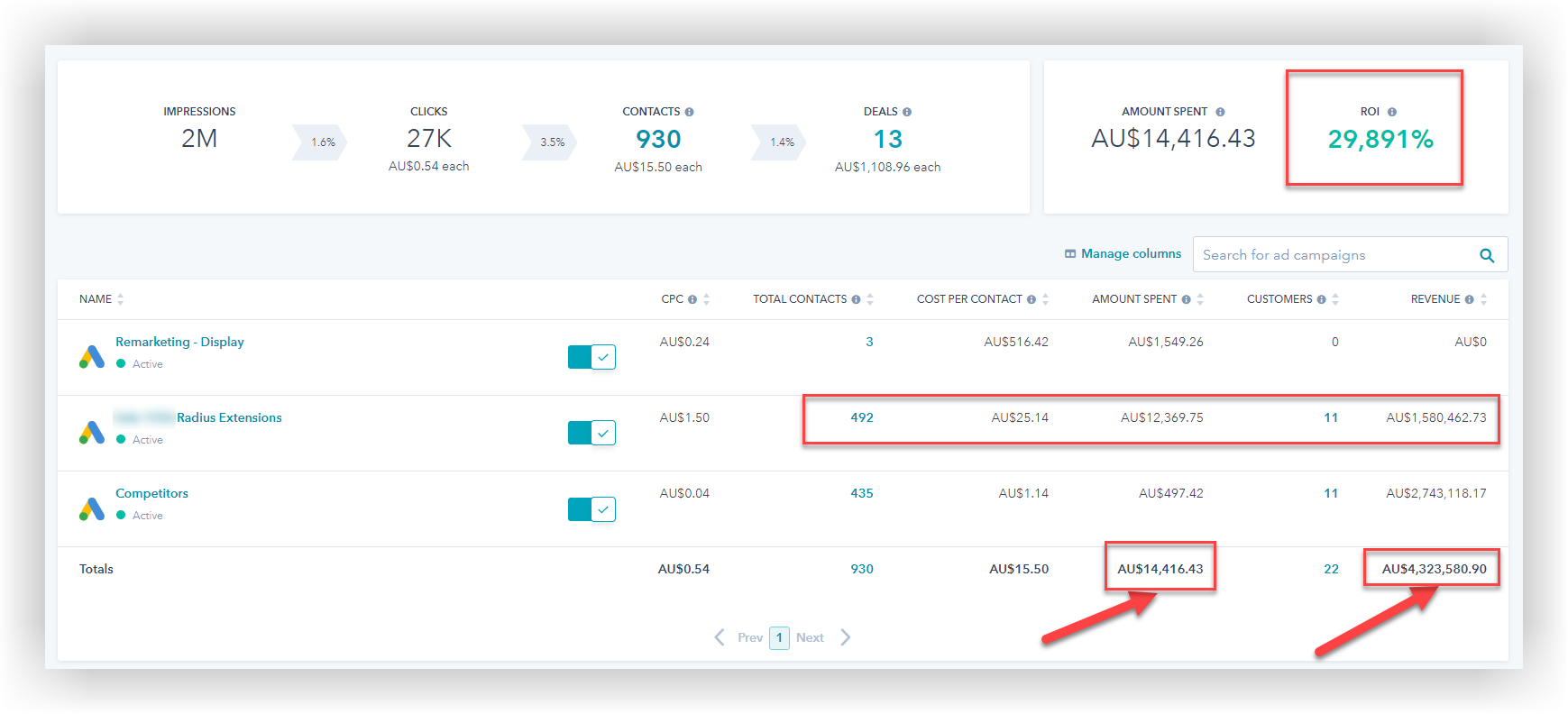Click the Cost Per Contact info icon

(x=1031, y=299)
